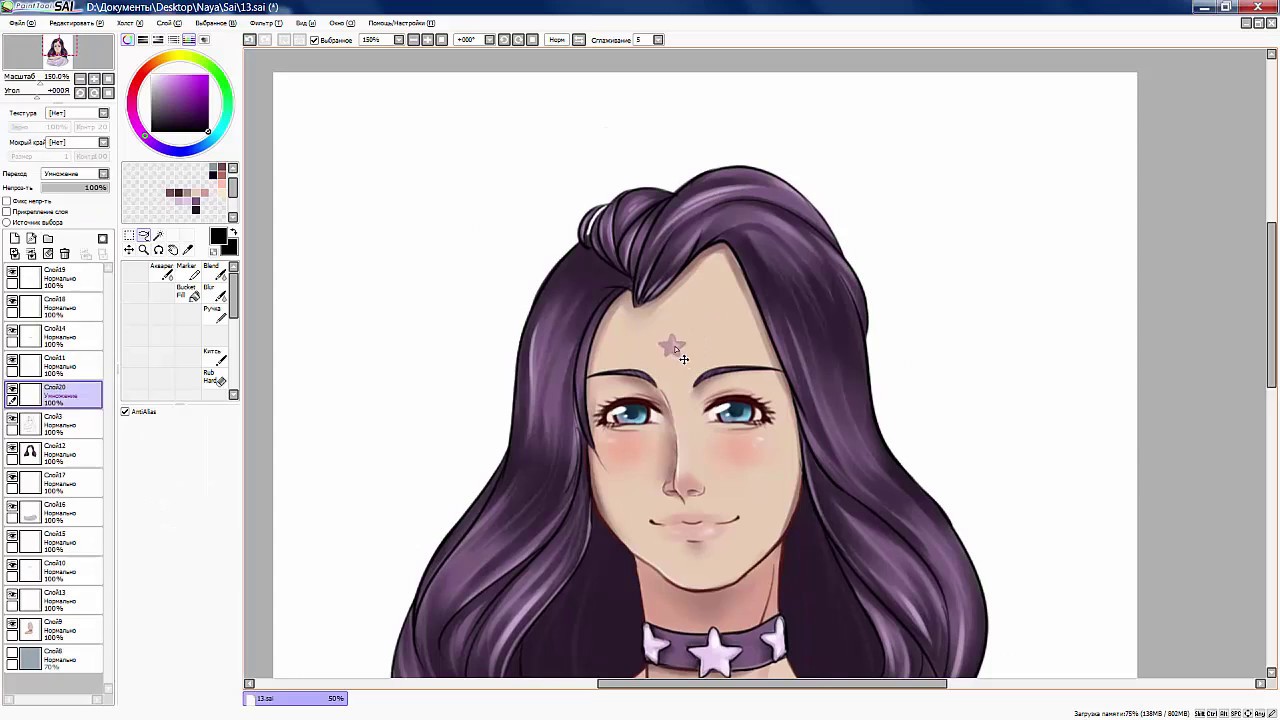This screenshot has height=720, width=1280.
Task: Toggle Фикс непр-ть checkbox
Action: tap(6, 201)
